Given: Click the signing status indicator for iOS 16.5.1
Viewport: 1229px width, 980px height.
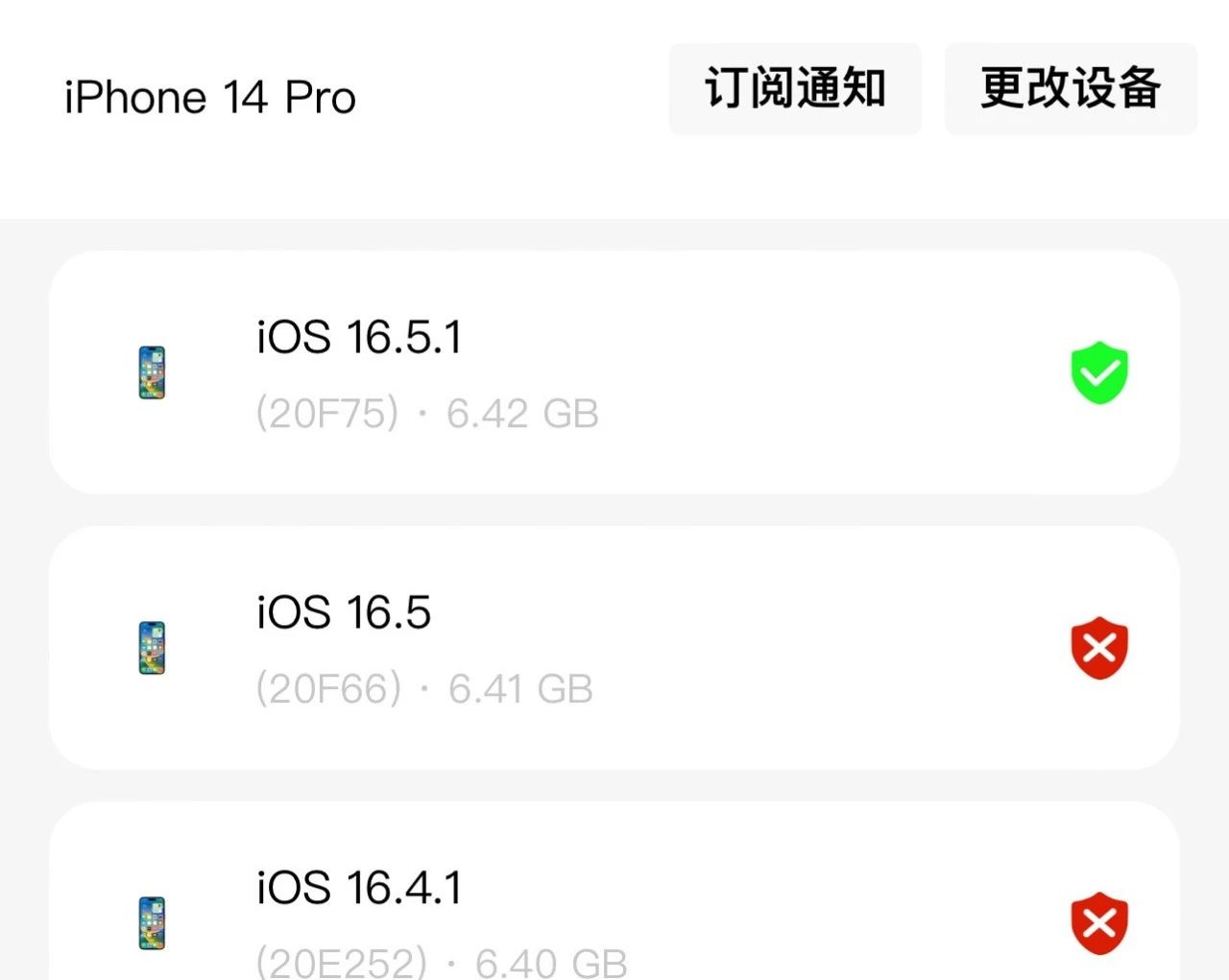Looking at the screenshot, I should coord(1098,372).
